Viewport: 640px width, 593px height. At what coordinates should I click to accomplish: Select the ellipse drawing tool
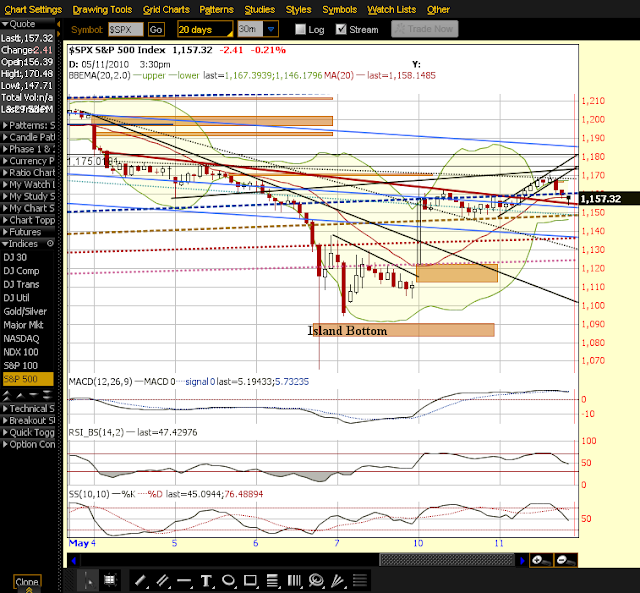pyautogui.click(x=228, y=580)
